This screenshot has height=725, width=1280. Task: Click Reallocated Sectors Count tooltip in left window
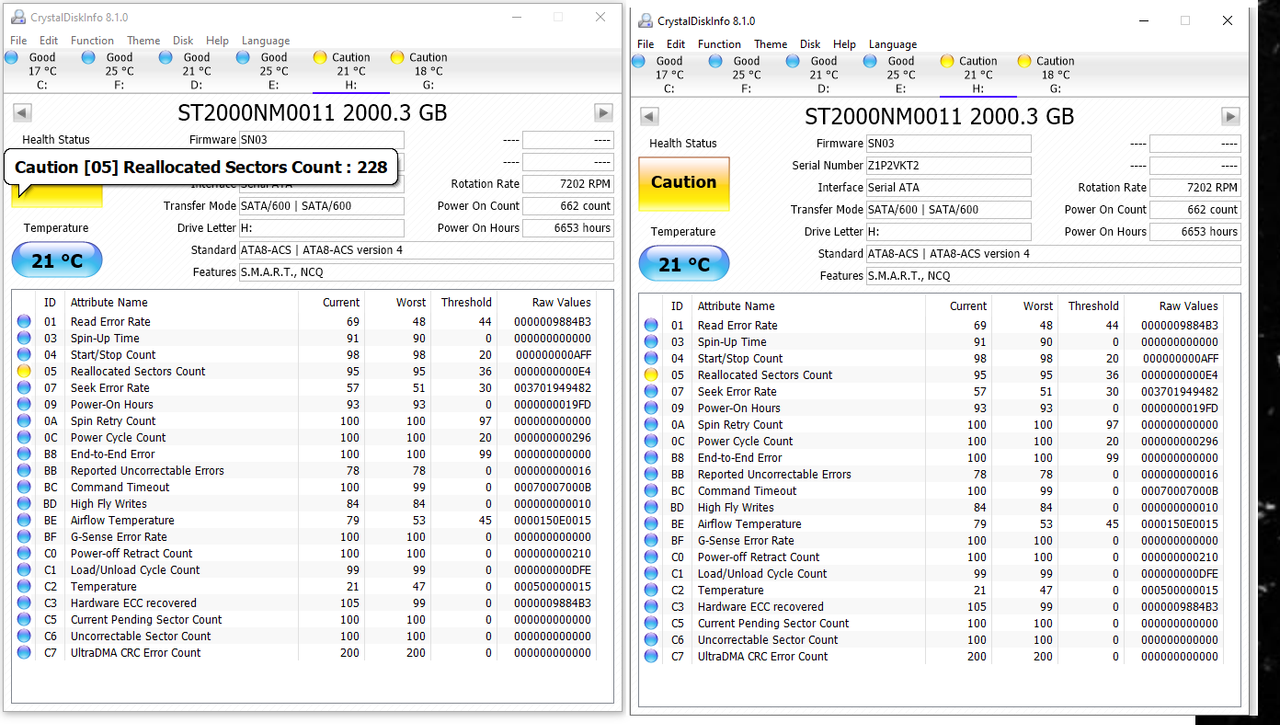pyautogui.click(x=201, y=167)
